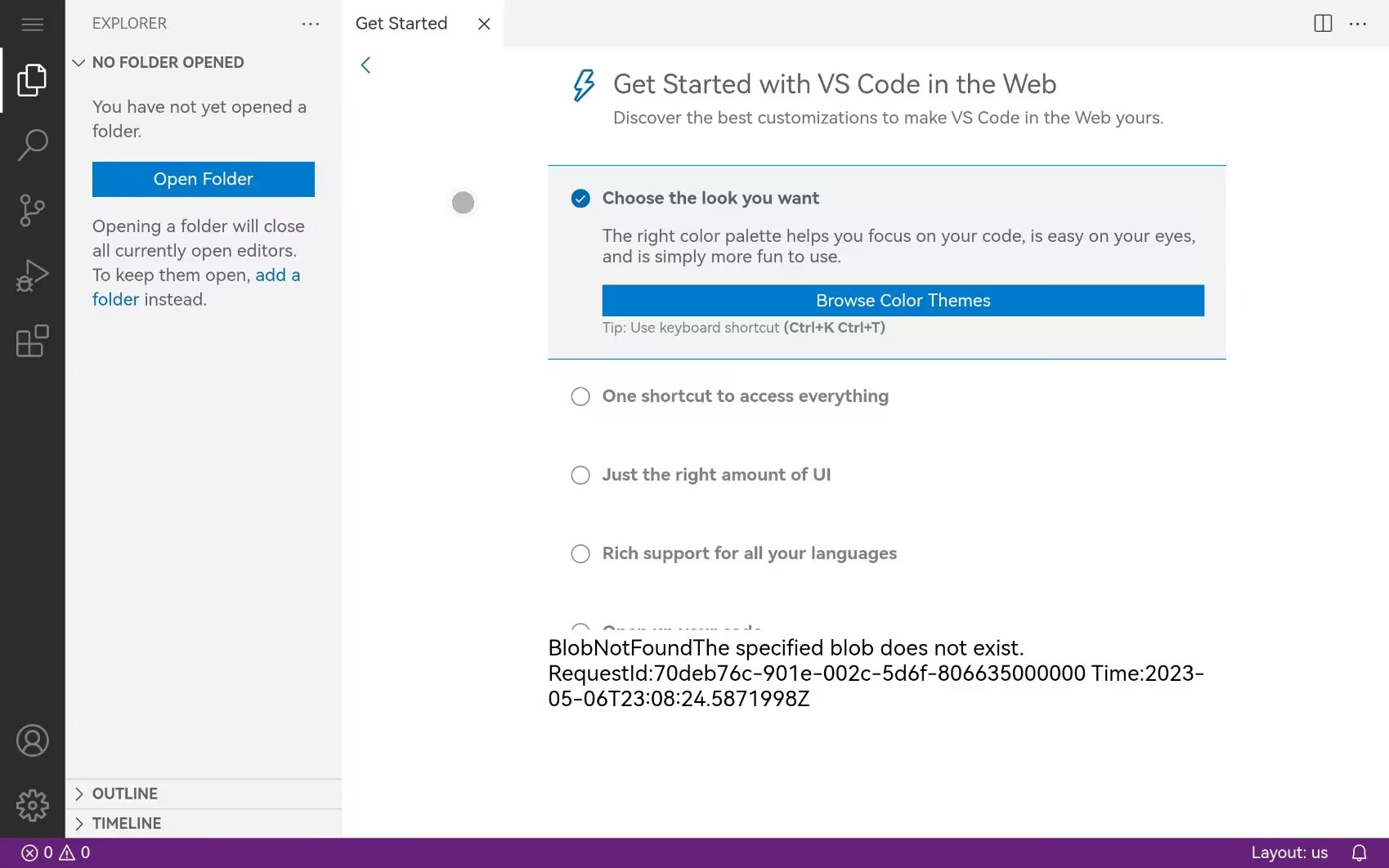Click the Open Folder button

point(204,179)
